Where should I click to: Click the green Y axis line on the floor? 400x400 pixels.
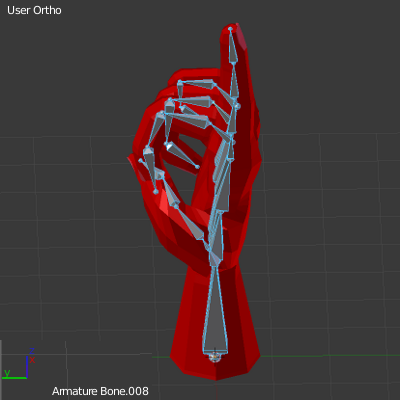(330, 356)
